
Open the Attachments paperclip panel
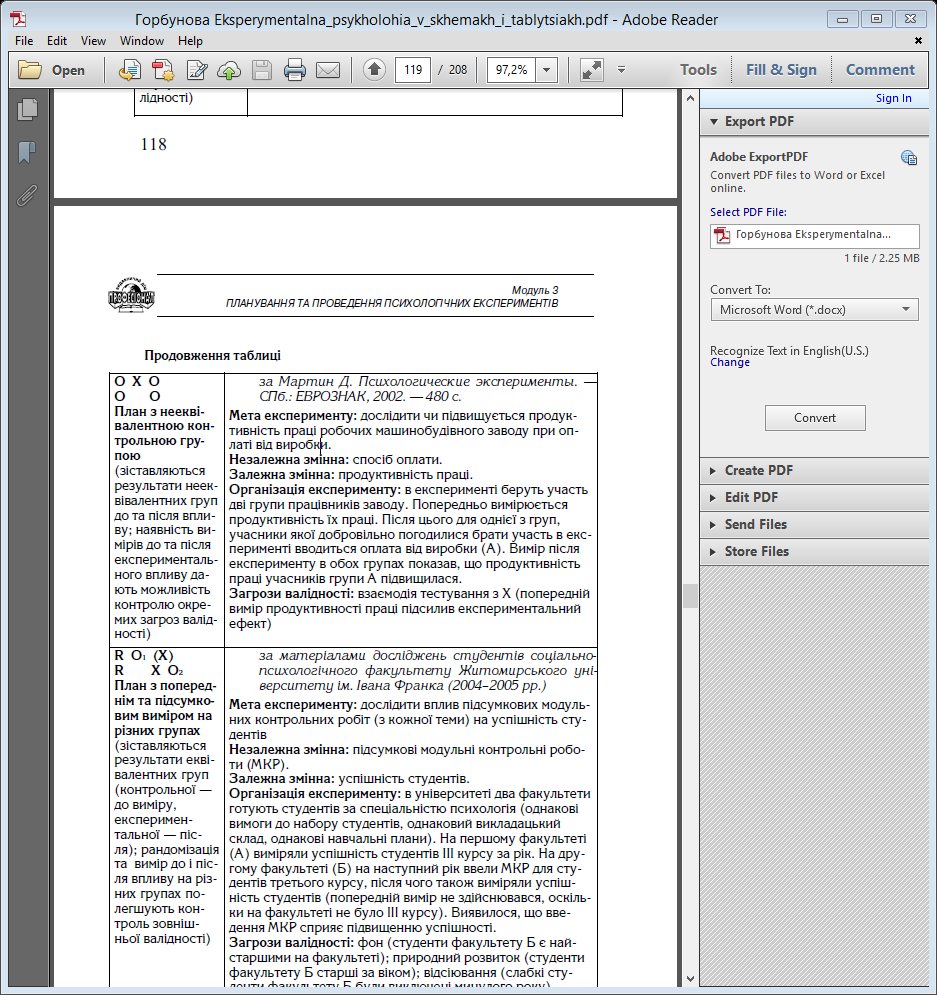click(x=27, y=194)
